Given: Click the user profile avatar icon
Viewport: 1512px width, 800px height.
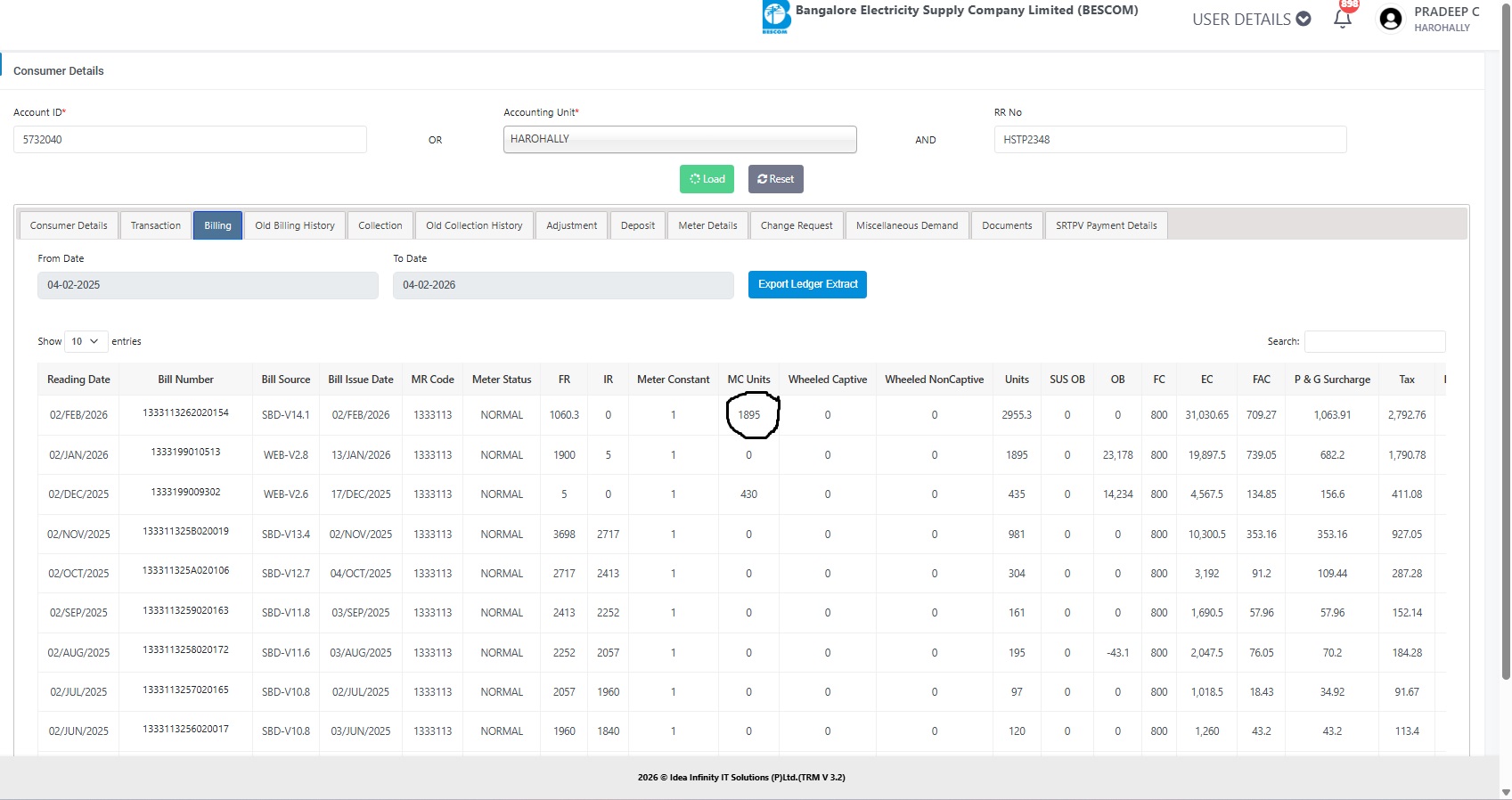Looking at the screenshot, I should point(1390,19).
